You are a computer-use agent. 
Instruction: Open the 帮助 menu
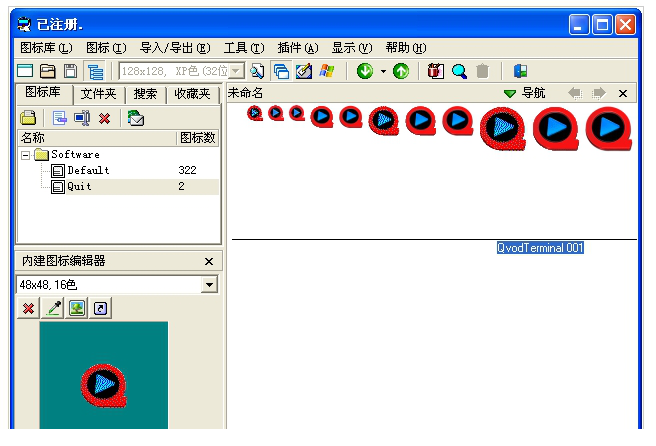point(406,48)
